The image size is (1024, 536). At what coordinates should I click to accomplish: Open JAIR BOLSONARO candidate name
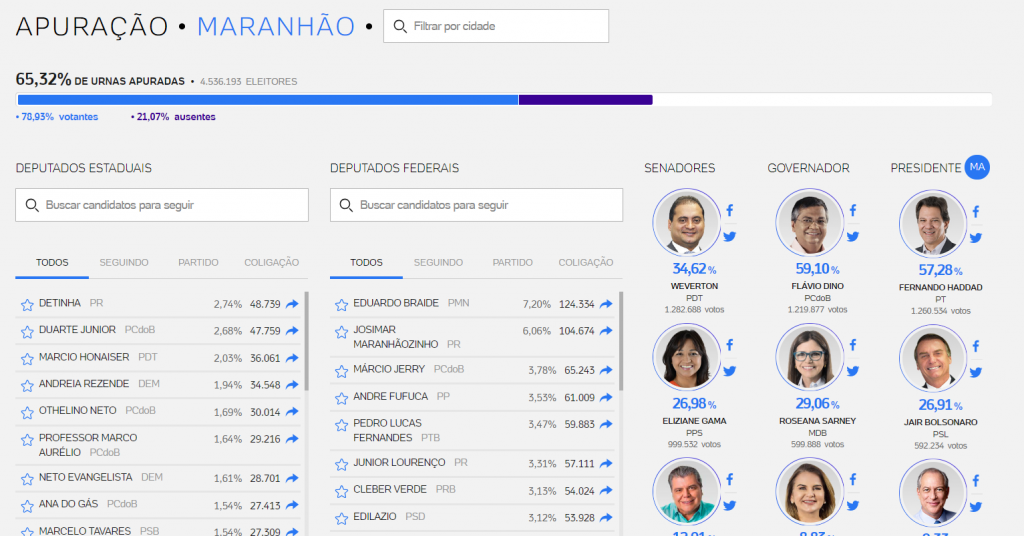[940, 422]
